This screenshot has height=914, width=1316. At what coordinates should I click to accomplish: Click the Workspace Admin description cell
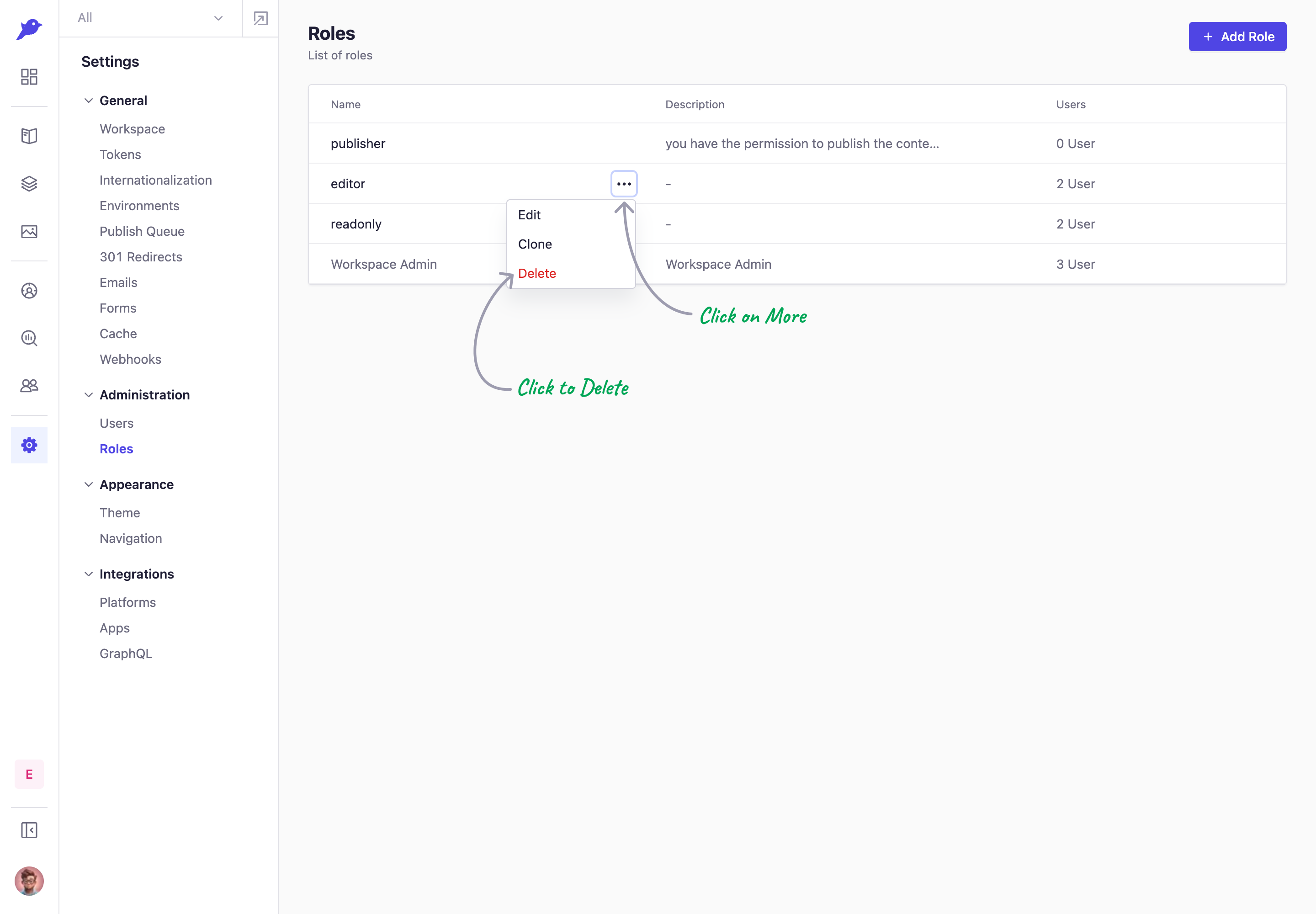click(718, 265)
